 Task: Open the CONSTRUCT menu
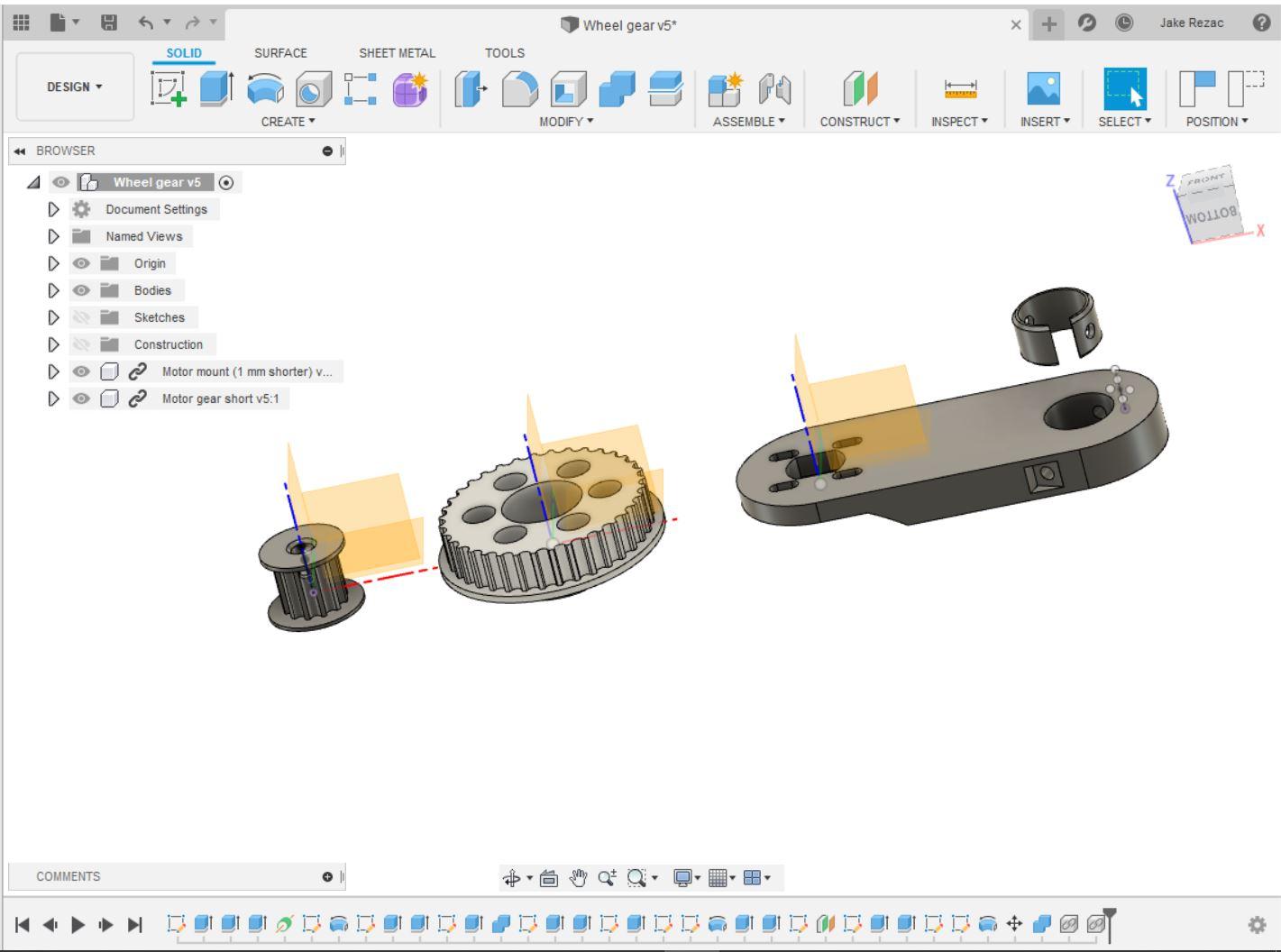coord(860,121)
